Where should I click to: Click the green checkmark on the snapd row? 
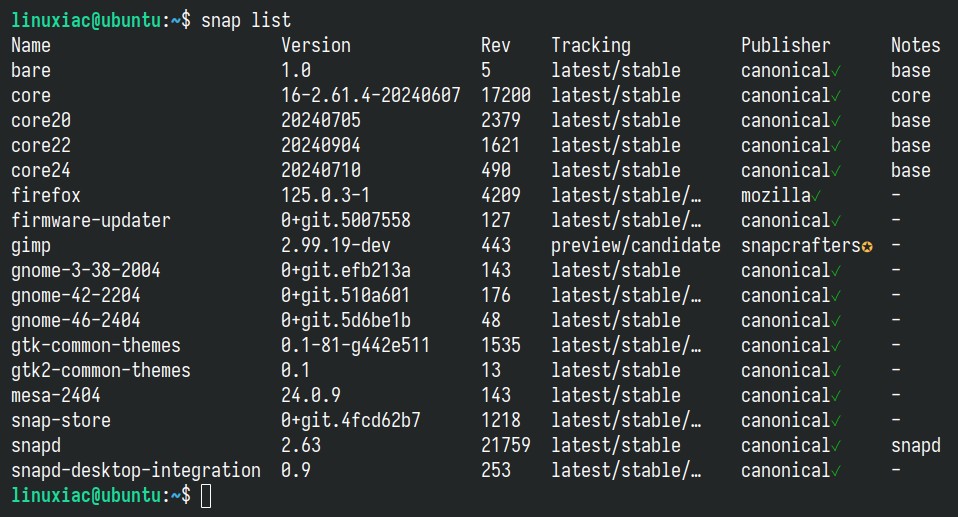[836, 447]
